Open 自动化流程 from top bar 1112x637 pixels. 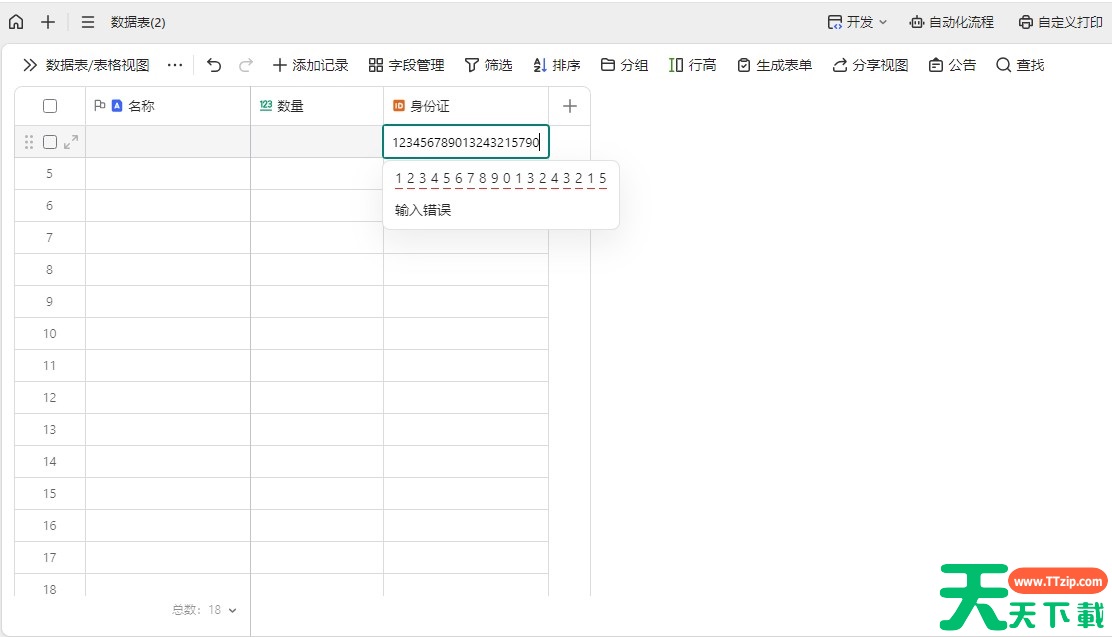click(x=951, y=22)
